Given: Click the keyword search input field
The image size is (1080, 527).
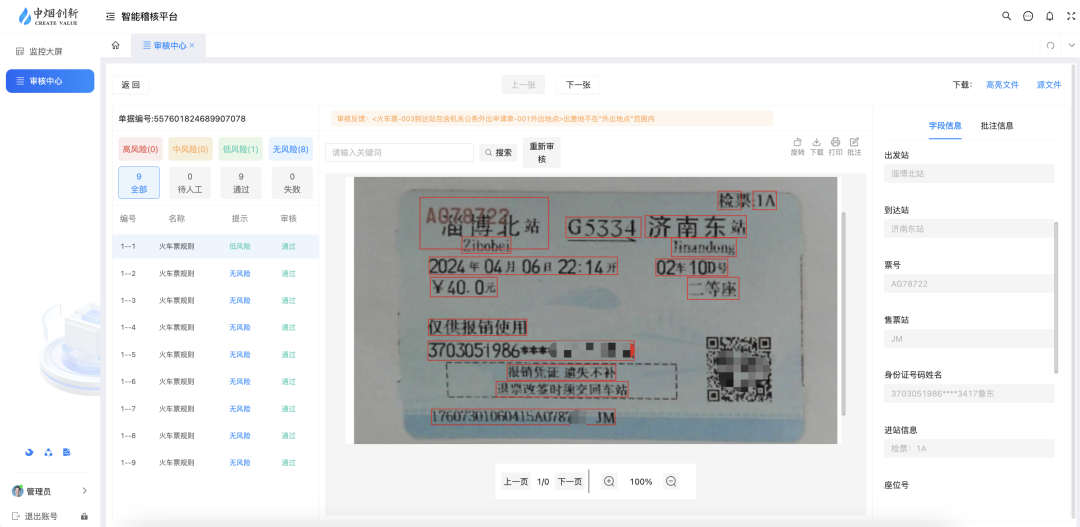Looking at the screenshot, I should point(399,152).
